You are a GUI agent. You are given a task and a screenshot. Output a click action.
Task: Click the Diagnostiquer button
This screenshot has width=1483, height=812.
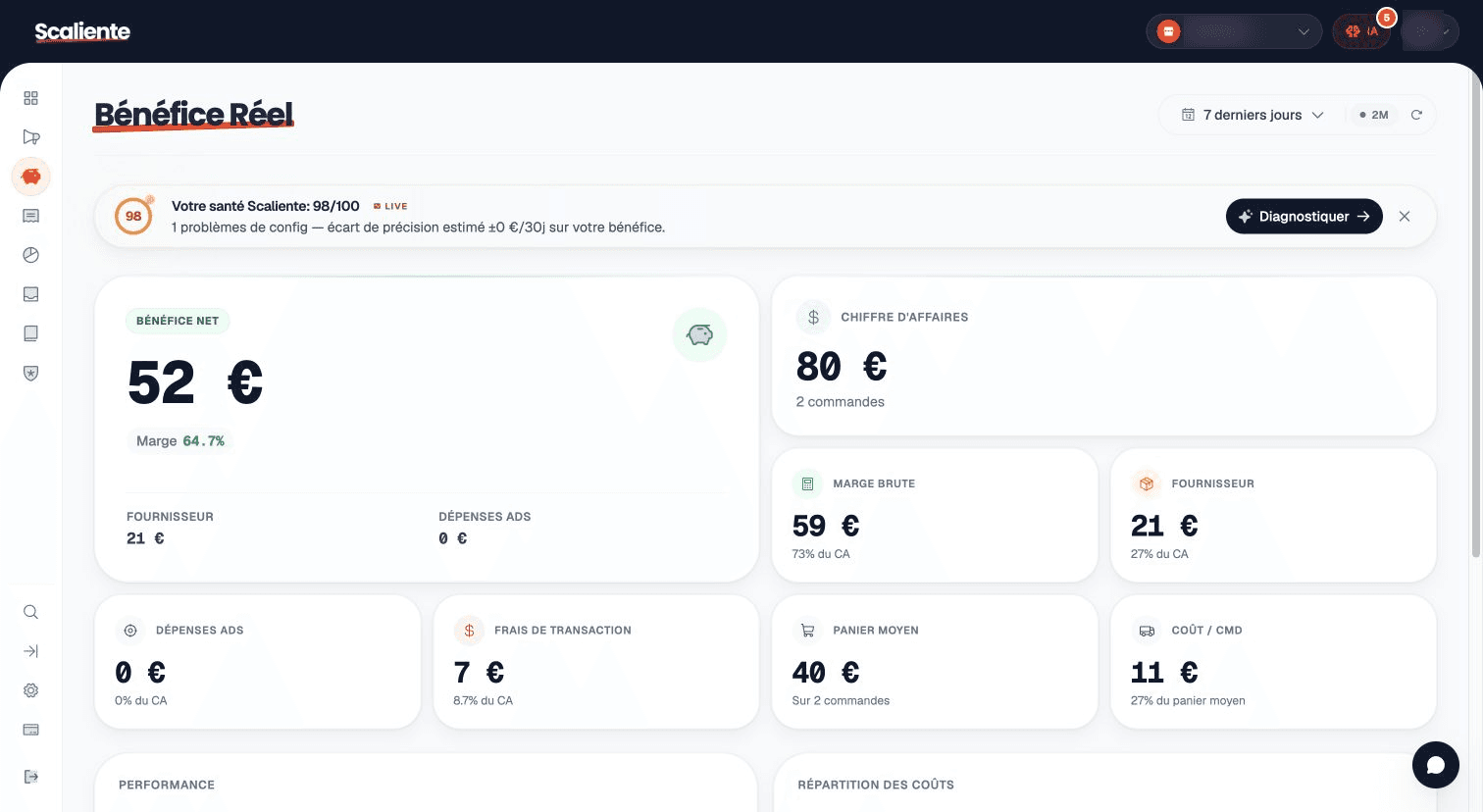click(x=1304, y=216)
